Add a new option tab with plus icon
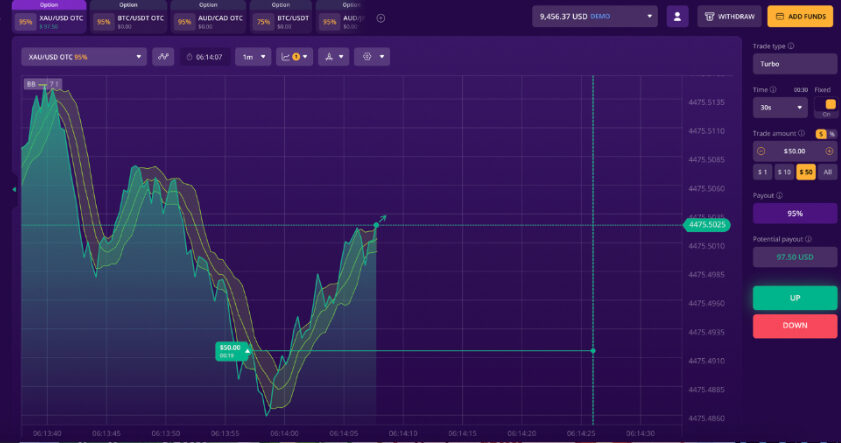The height and width of the screenshot is (443, 841). [381, 18]
